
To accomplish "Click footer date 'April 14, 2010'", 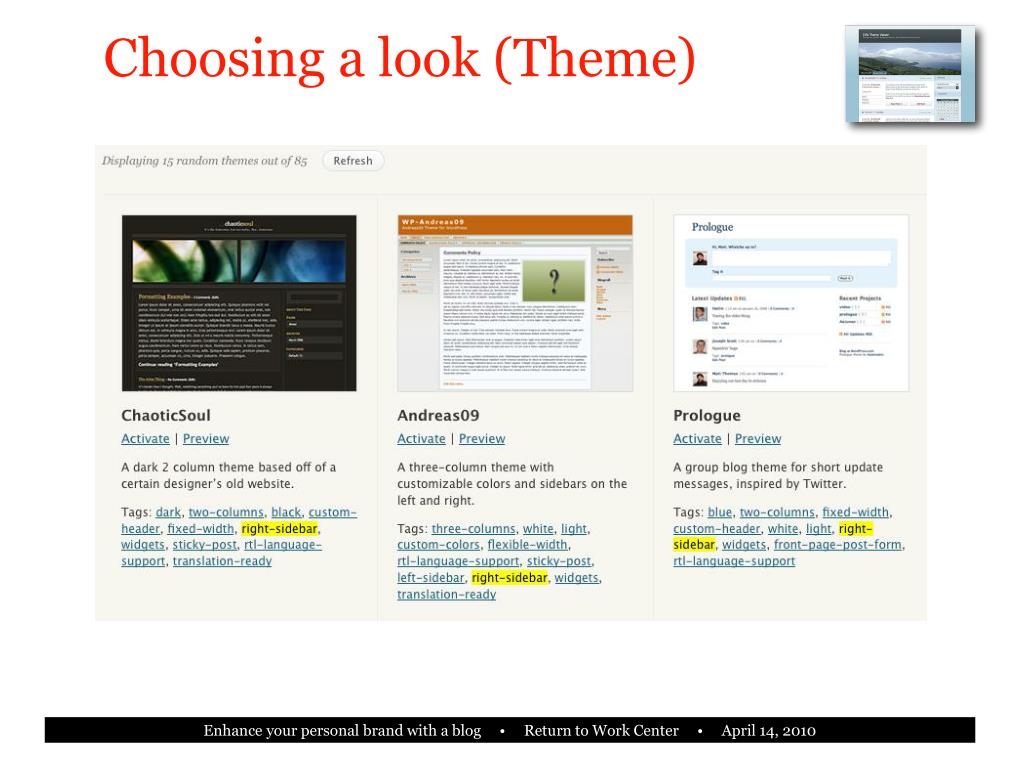I will 768,730.
